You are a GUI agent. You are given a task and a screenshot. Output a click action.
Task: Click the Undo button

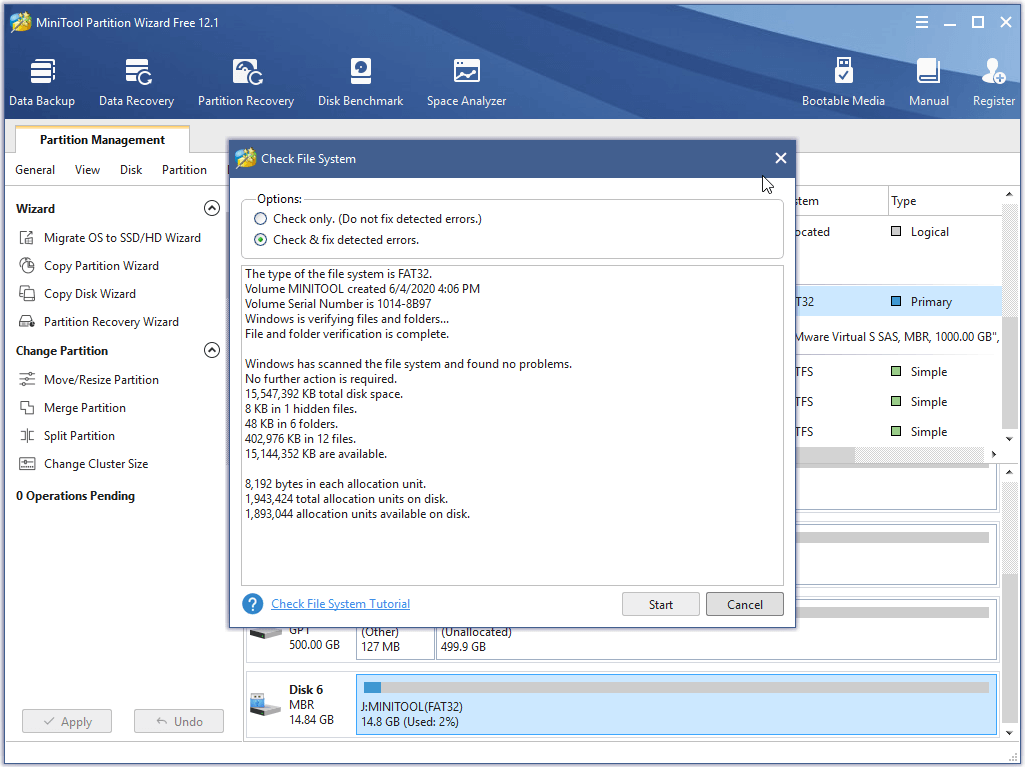(x=179, y=721)
